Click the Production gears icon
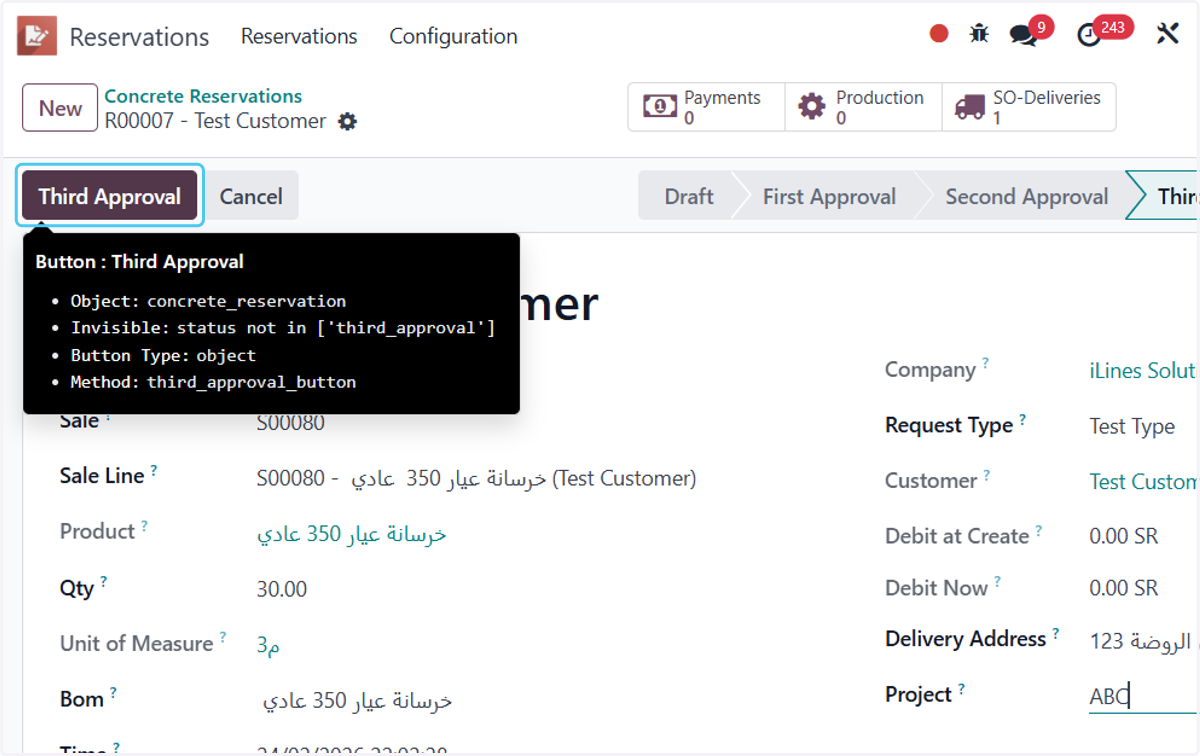The width and height of the screenshot is (1200, 756). tap(812, 107)
